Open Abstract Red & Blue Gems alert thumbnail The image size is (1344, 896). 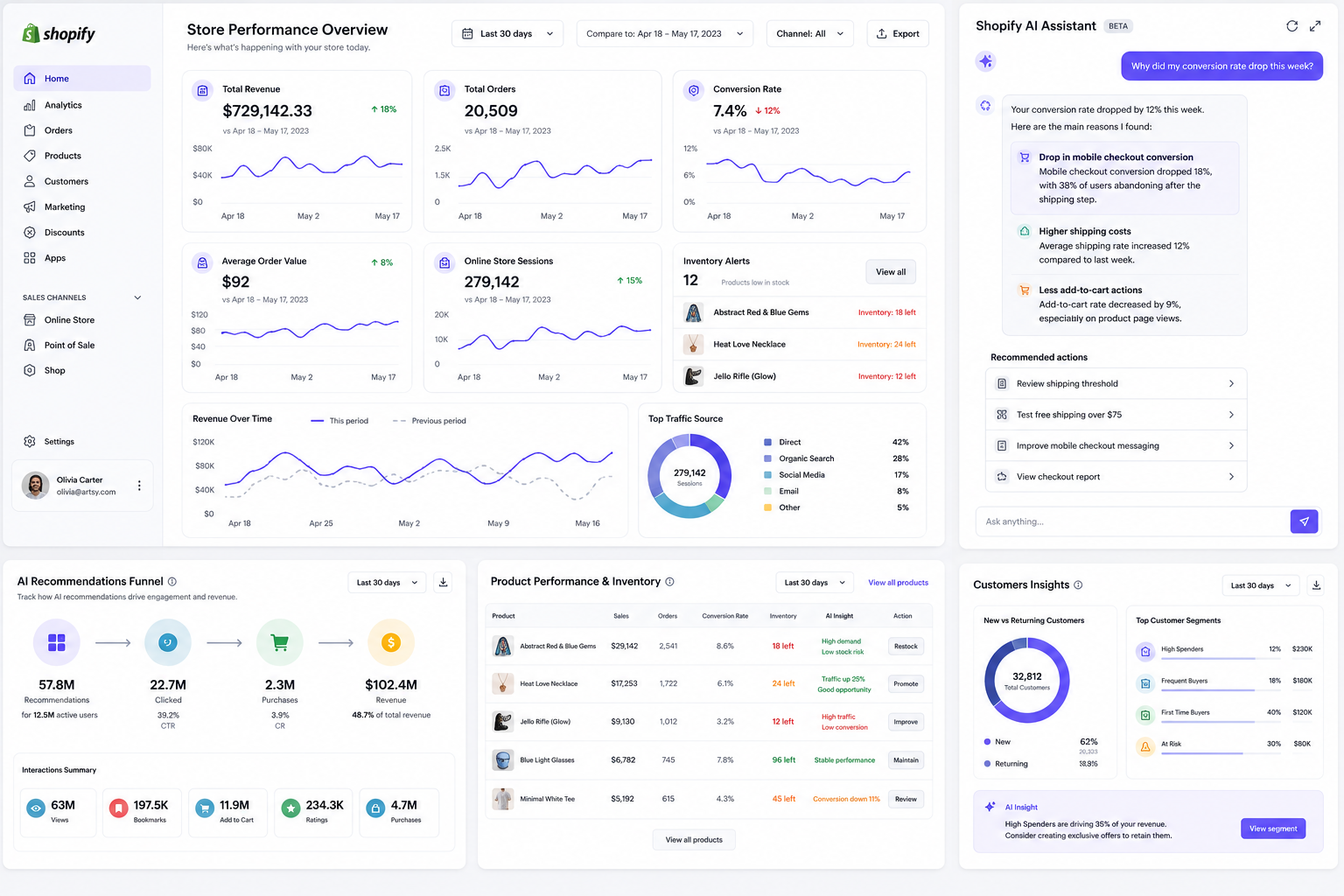pyautogui.click(x=693, y=312)
